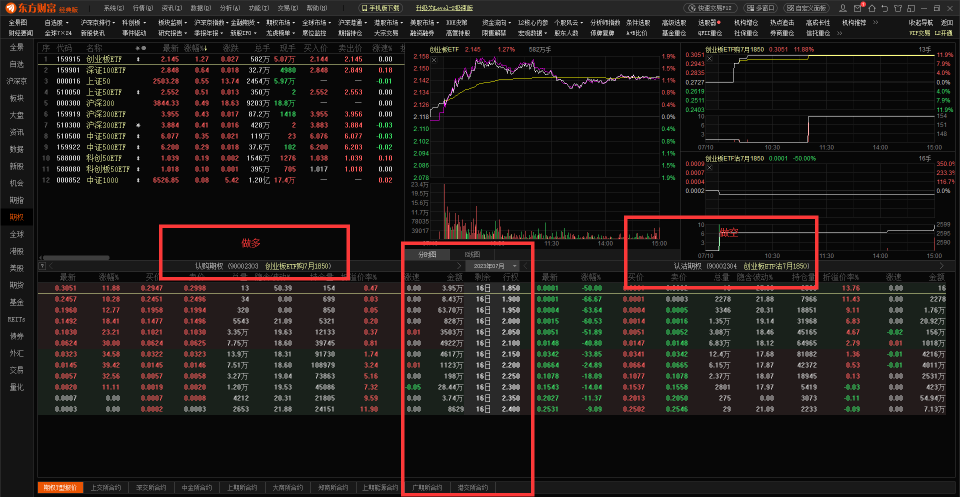Open the 资讯 menu
The height and width of the screenshot is (497, 960).
171,8
